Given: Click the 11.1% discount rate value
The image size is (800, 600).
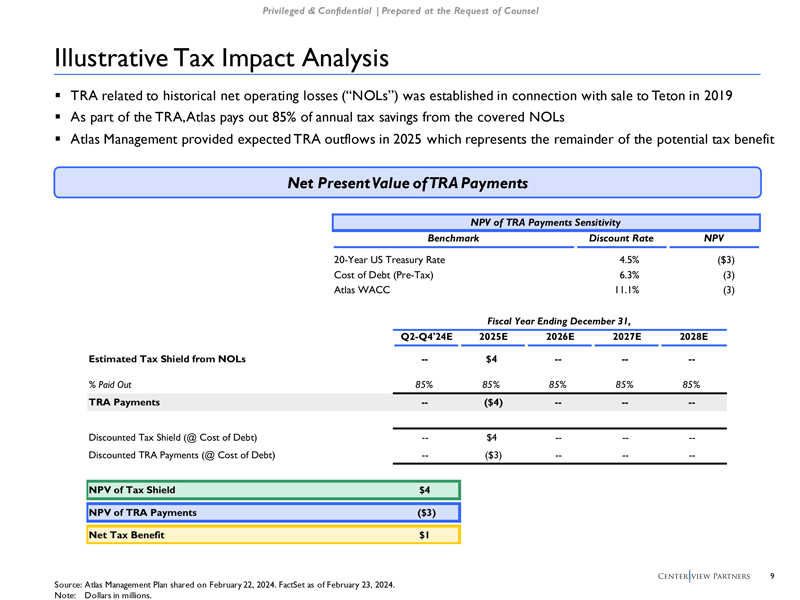Looking at the screenshot, I should [628, 290].
